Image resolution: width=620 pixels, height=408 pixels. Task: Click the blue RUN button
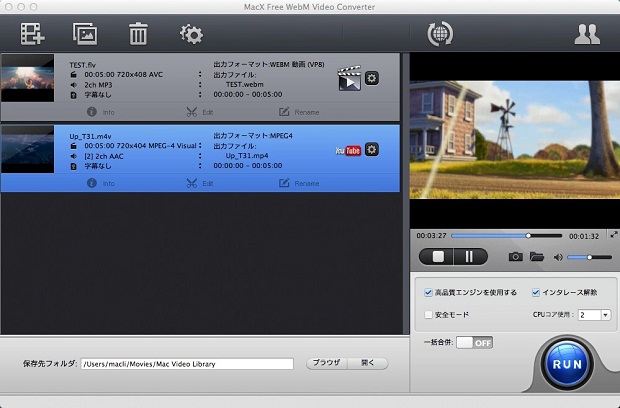pyautogui.click(x=567, y=364)
